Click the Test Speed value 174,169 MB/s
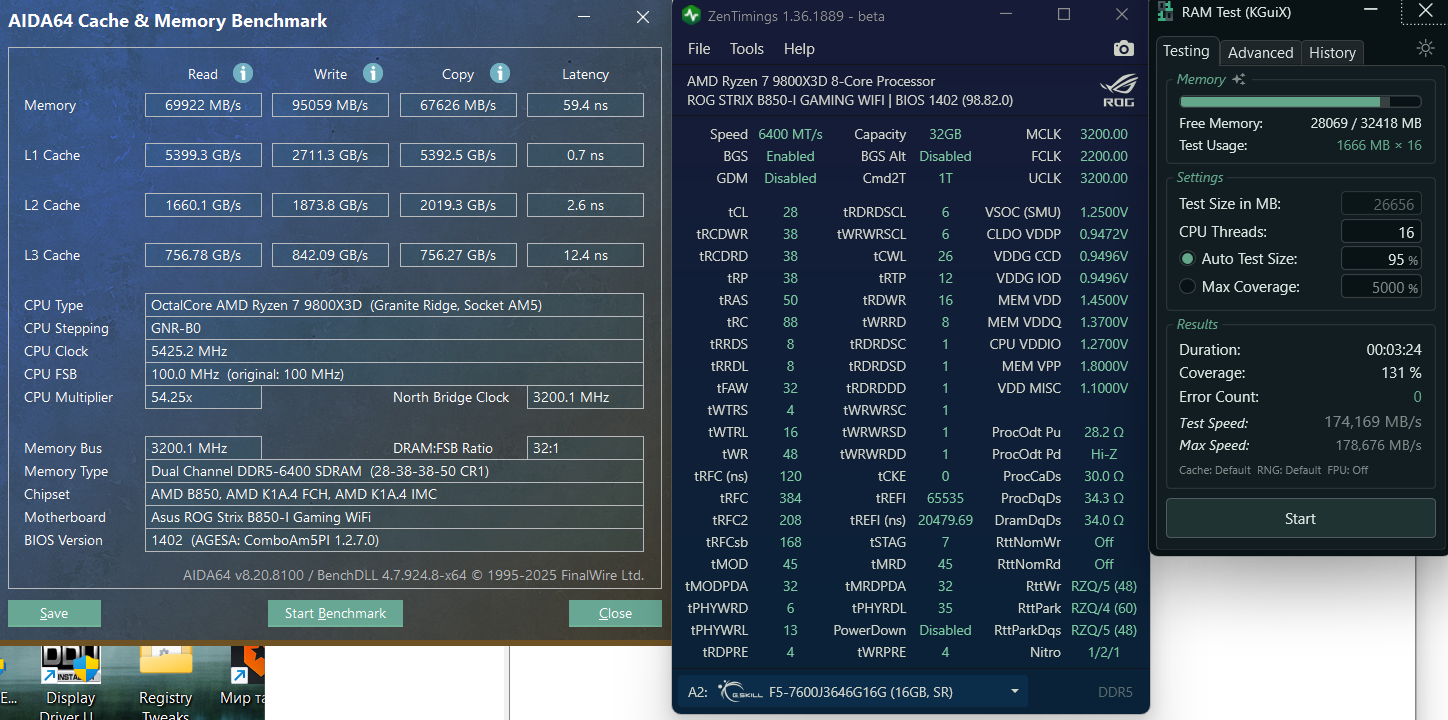This screenshot has width=1448, height=720. point(1371,422)
